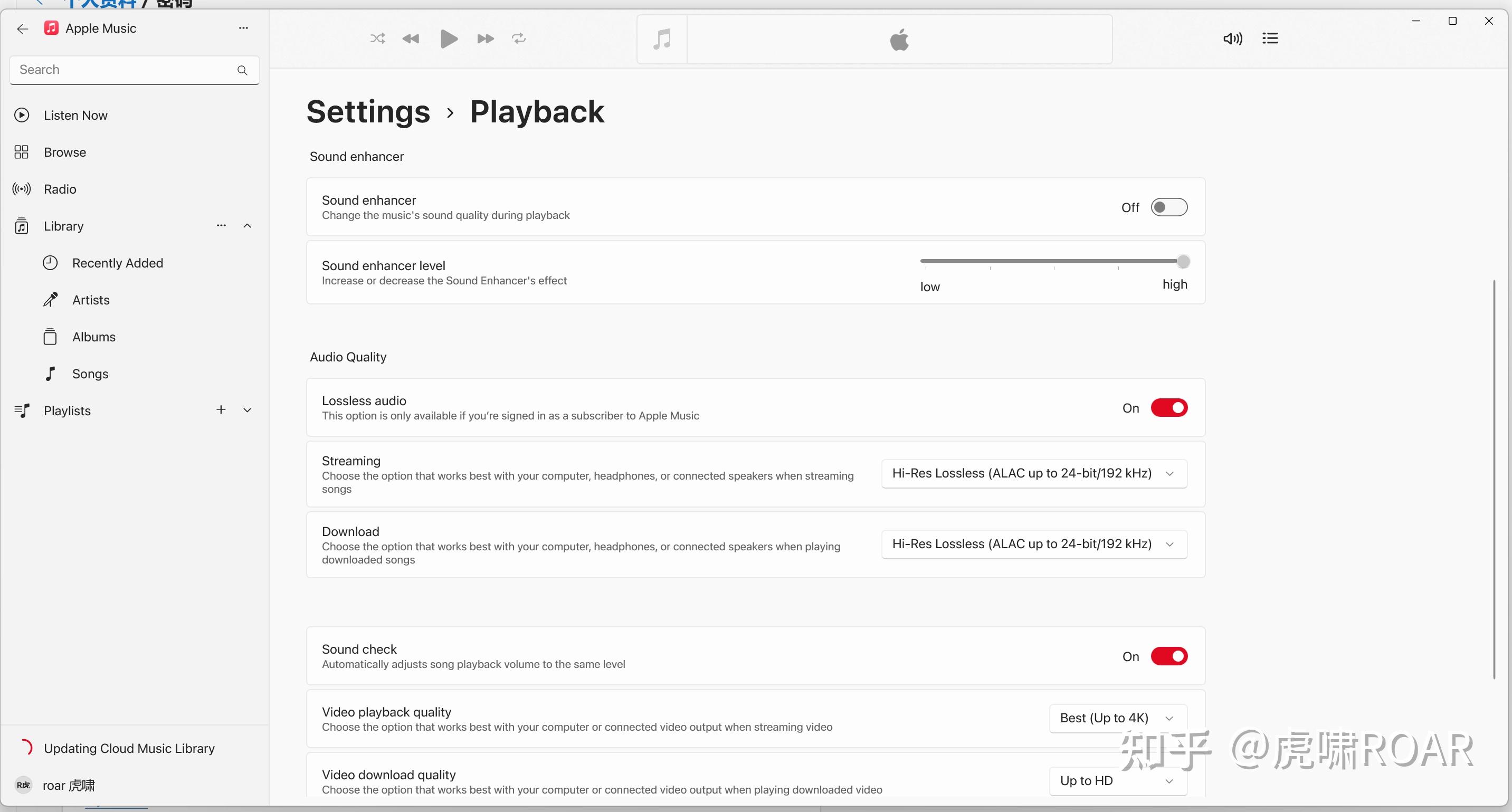Open Video playback quality dropdown
Image resolution: width=1512 pixels, height=812 pixels.
1118,718
